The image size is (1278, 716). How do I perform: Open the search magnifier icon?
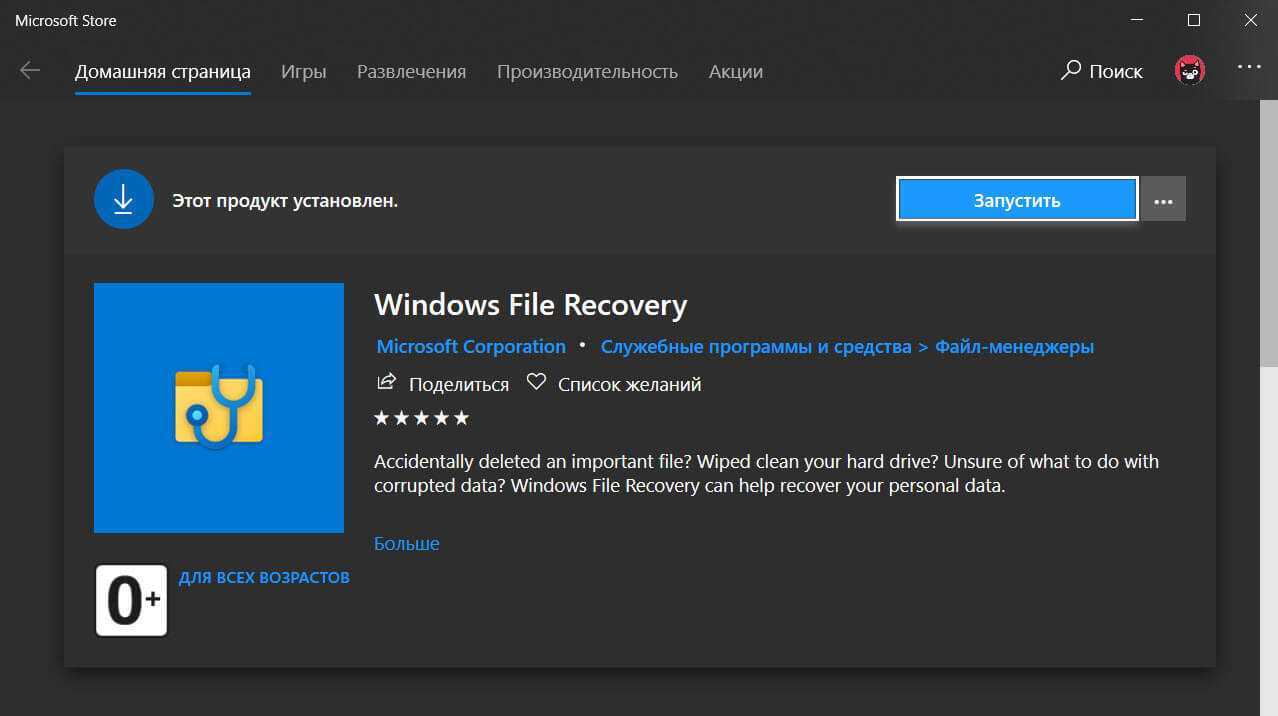(x=1071, y=71)
